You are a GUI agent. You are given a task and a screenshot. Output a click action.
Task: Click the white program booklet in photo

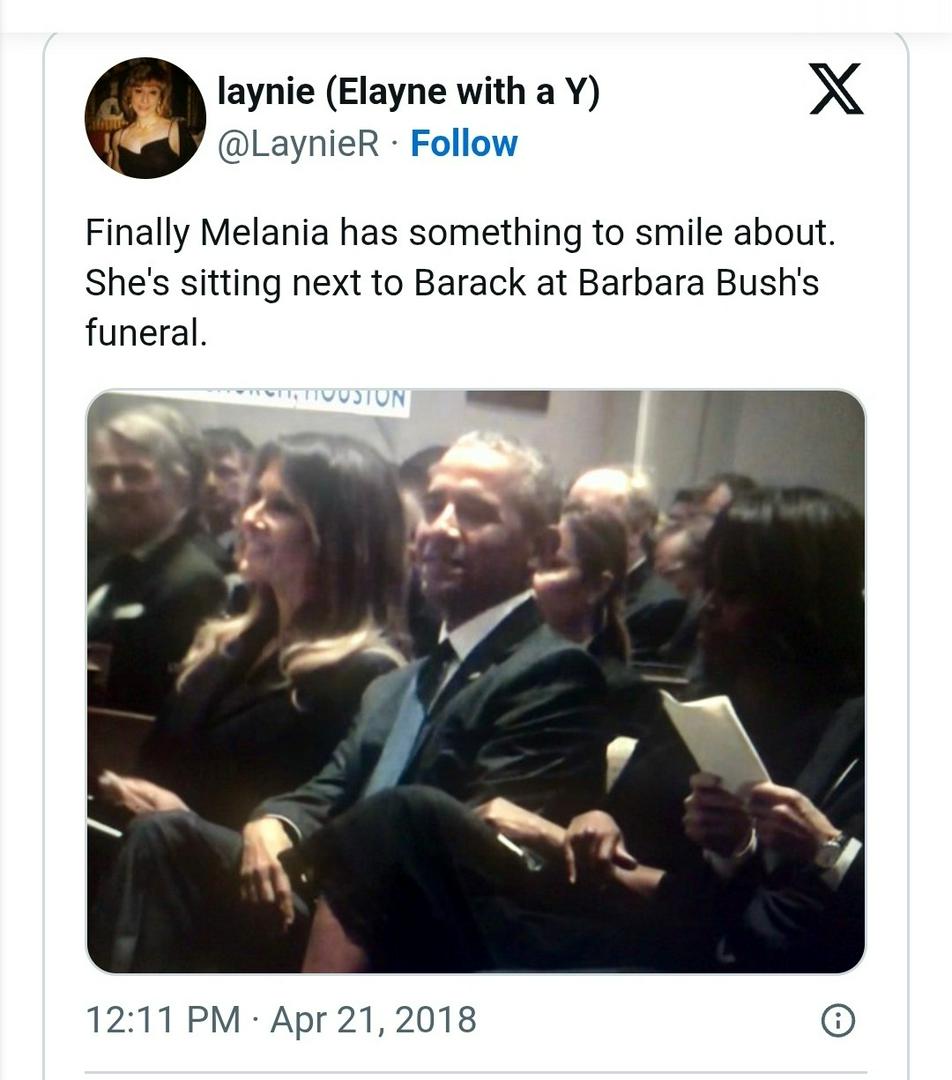[x=715, y=738]
